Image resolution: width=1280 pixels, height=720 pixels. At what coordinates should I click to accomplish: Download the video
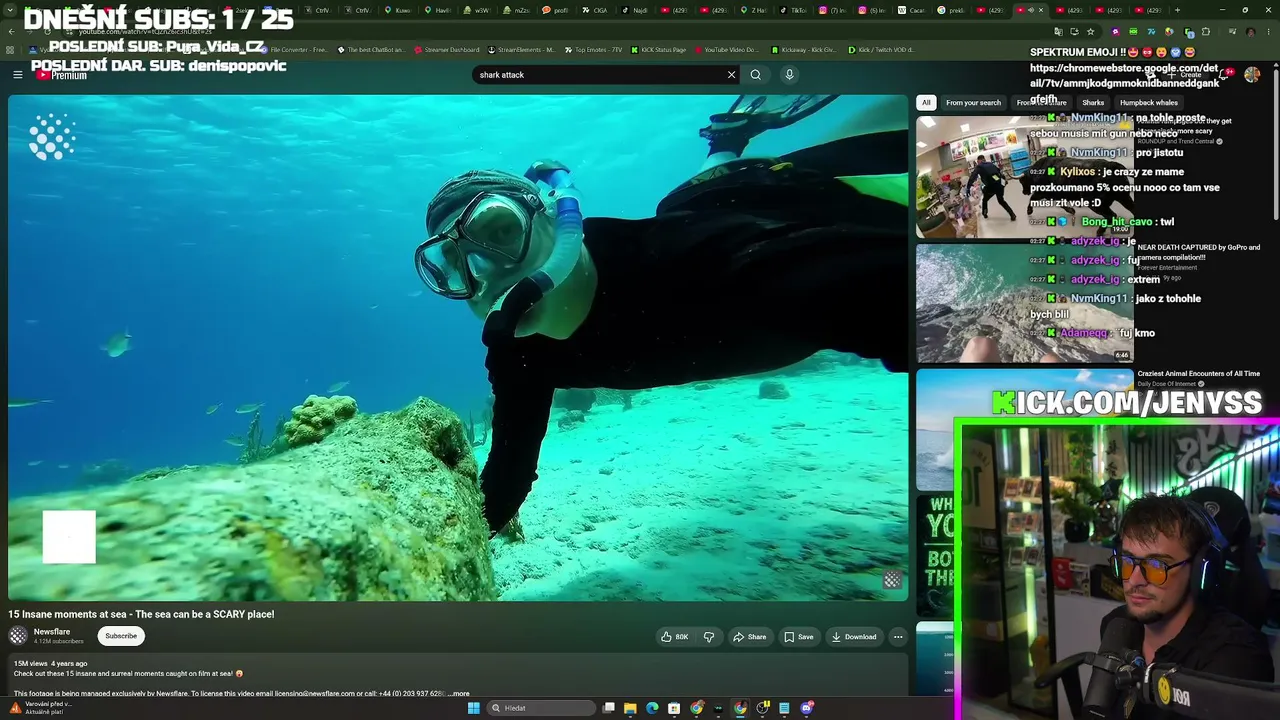(853, 637)
